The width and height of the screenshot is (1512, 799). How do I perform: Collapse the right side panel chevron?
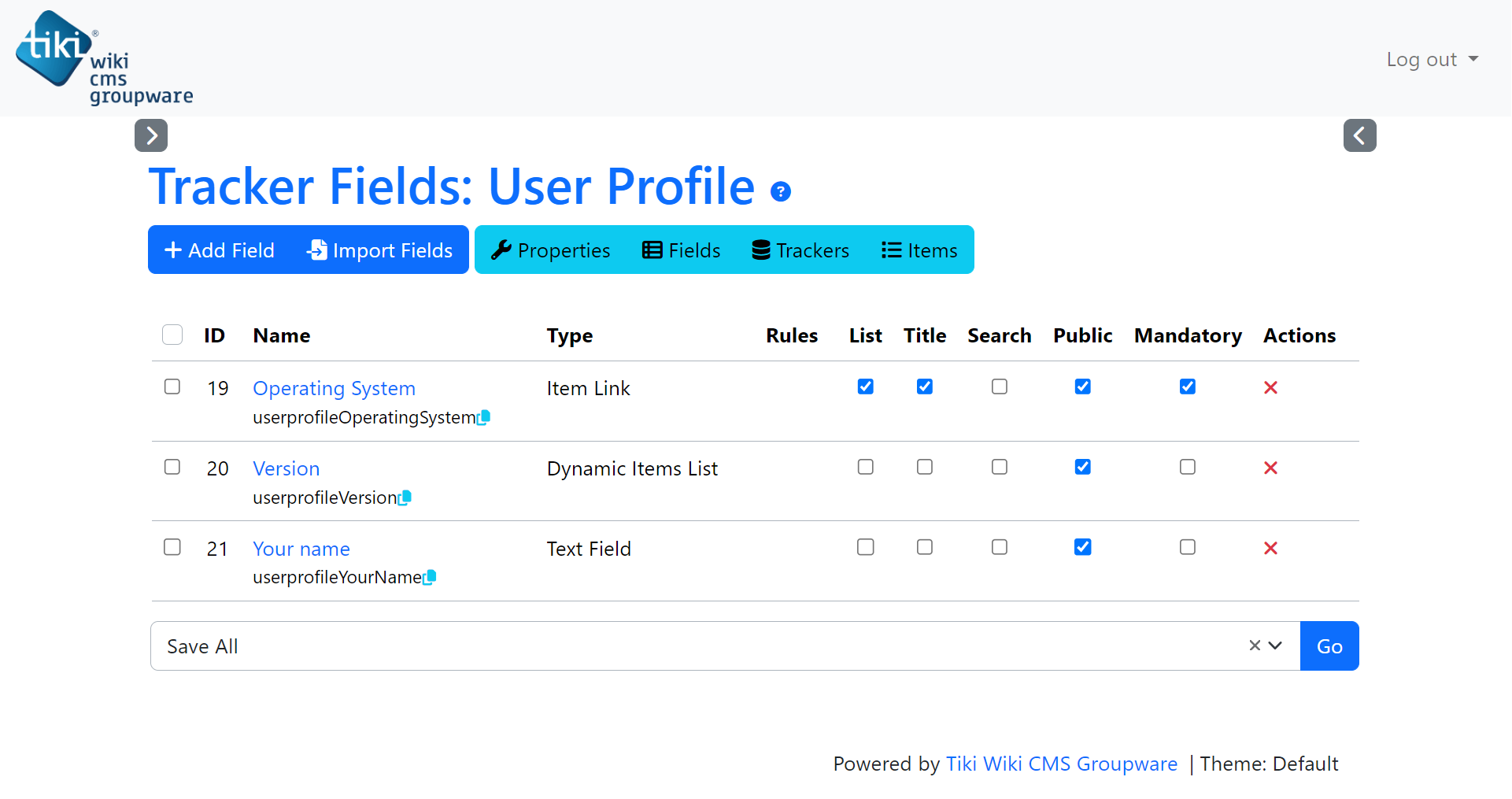(x=1359, y=135)
